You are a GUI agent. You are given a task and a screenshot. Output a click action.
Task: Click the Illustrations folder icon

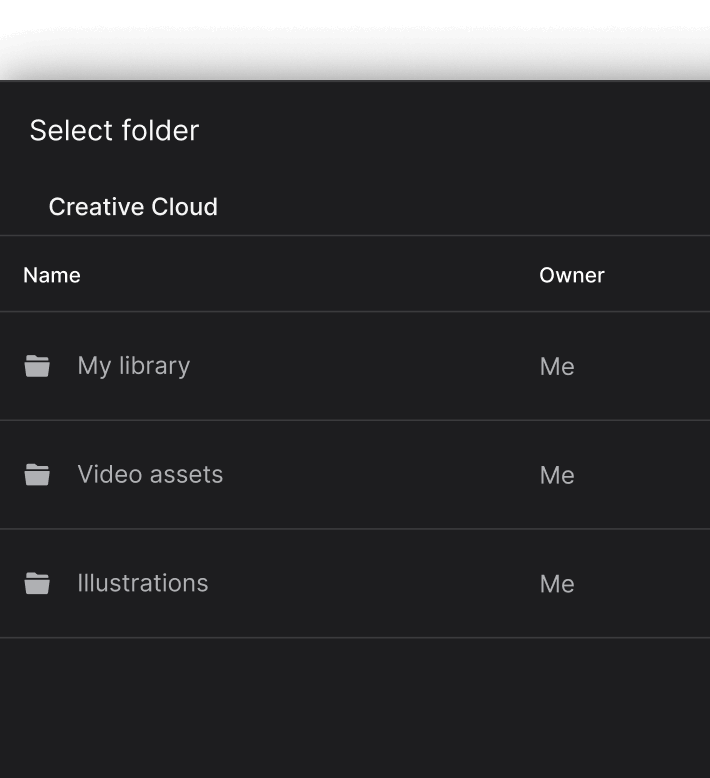point(37,584)
